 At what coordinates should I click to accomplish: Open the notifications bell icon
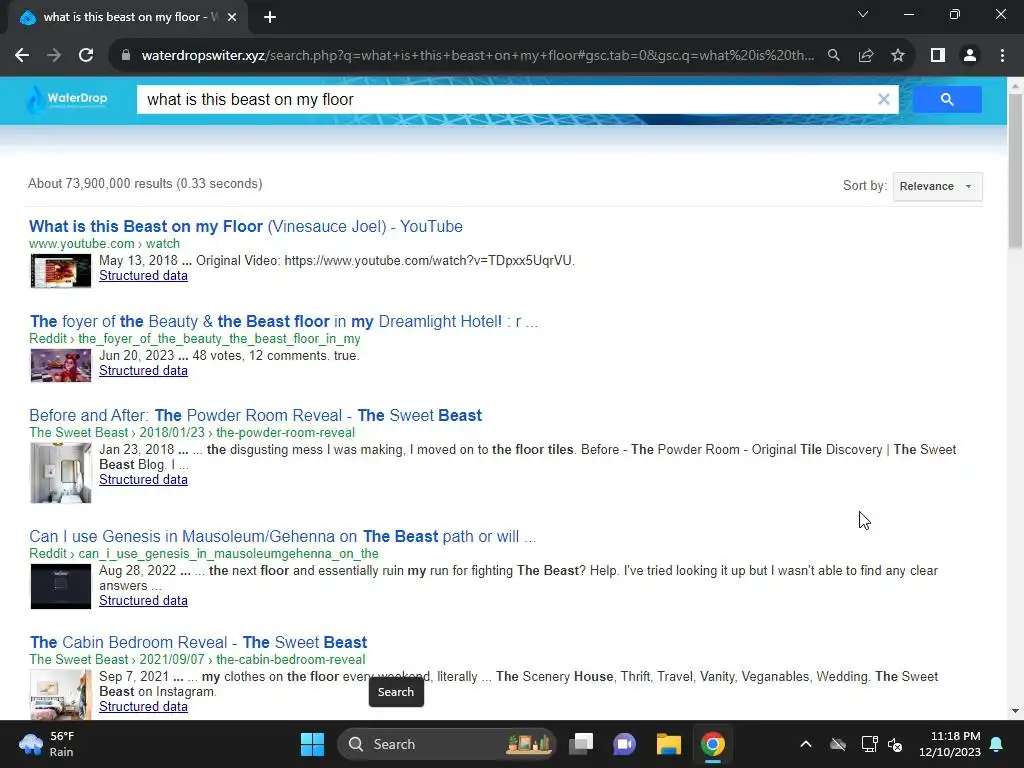(997, 744)
